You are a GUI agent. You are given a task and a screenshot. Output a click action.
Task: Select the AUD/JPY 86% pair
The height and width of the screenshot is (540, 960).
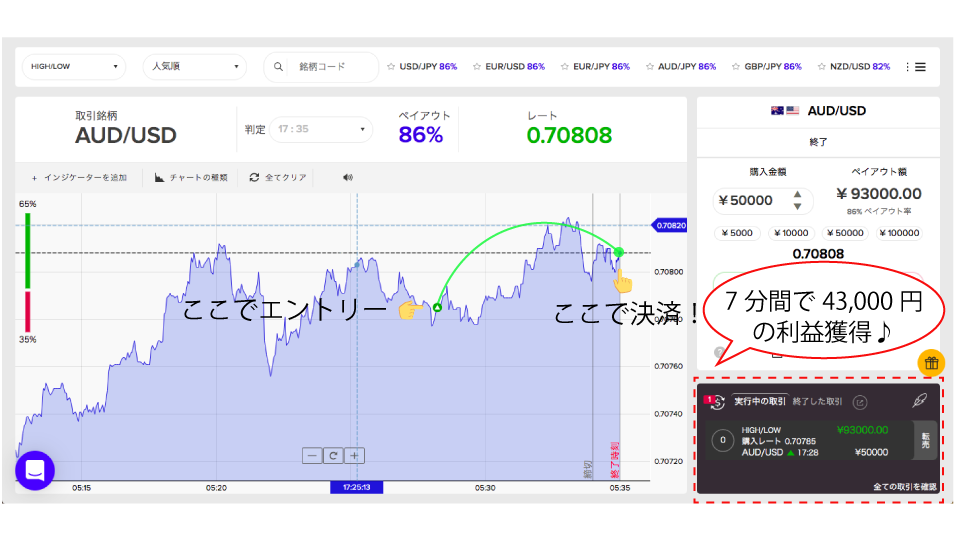[687, 67]
